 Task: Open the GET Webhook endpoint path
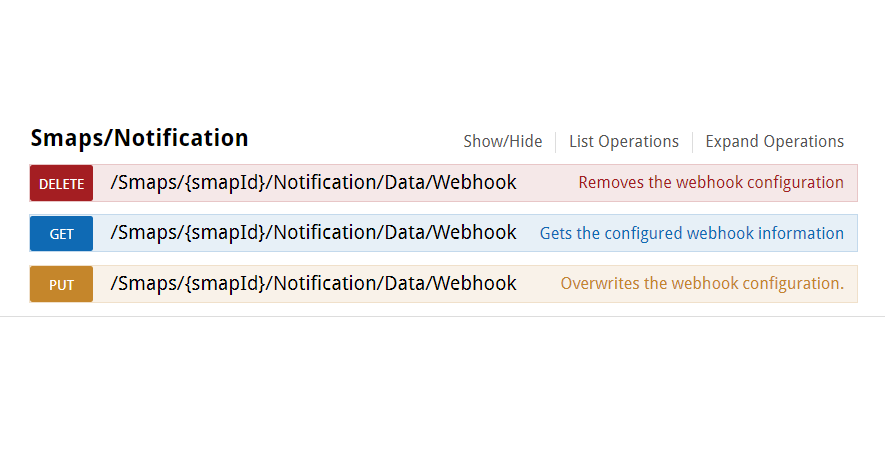pos(313,233)
